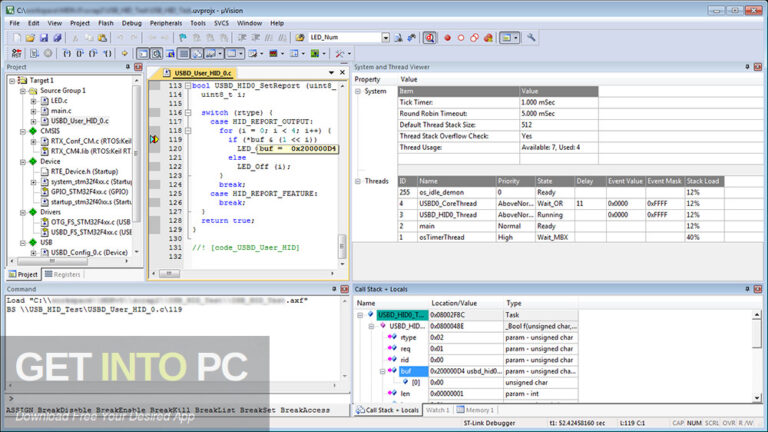Open the Flash menu
Viewport: 768px width, 432px height.
(x=105, y=23)
